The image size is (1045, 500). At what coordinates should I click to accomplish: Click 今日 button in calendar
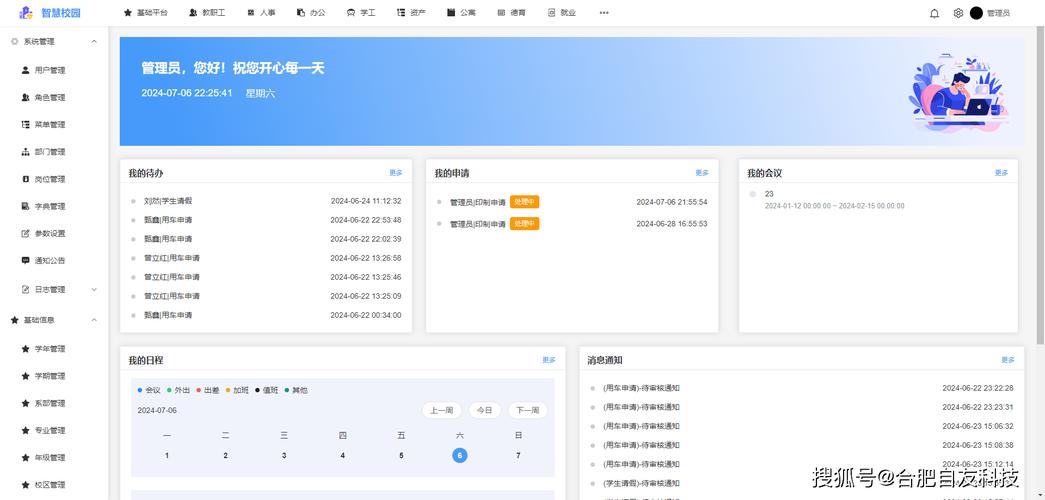(484, 410)
